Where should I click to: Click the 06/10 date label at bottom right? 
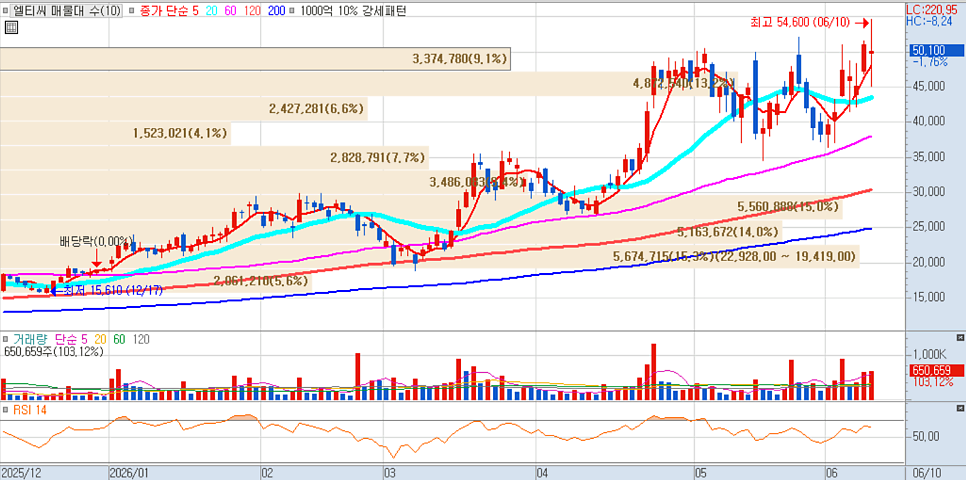(x=928, y=473)
